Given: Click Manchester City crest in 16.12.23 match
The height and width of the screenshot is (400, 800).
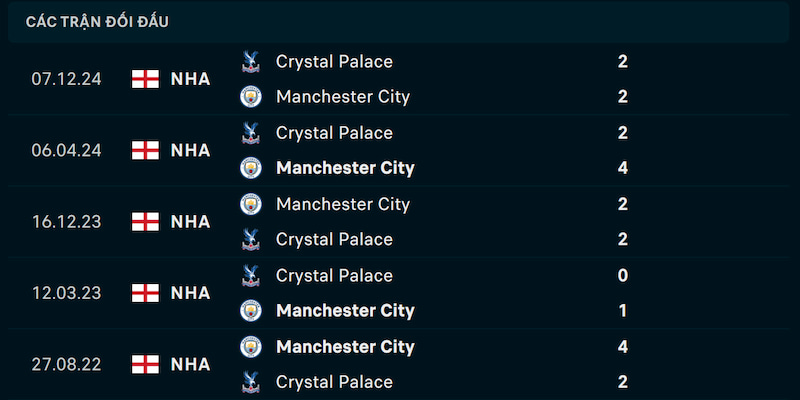Looking at the screenshot, I should (x=251, y=204).
